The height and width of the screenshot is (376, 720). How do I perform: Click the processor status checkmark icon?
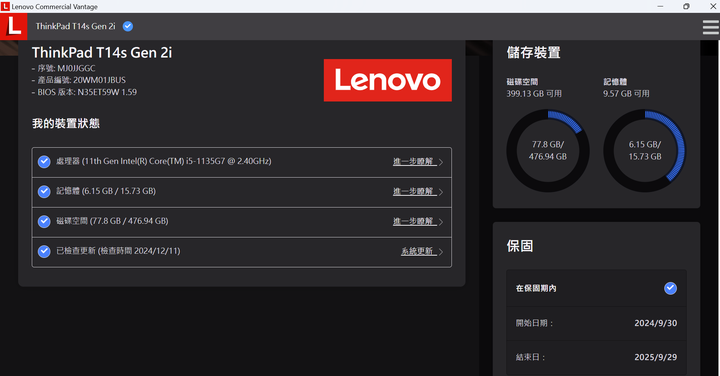(44, 162)
